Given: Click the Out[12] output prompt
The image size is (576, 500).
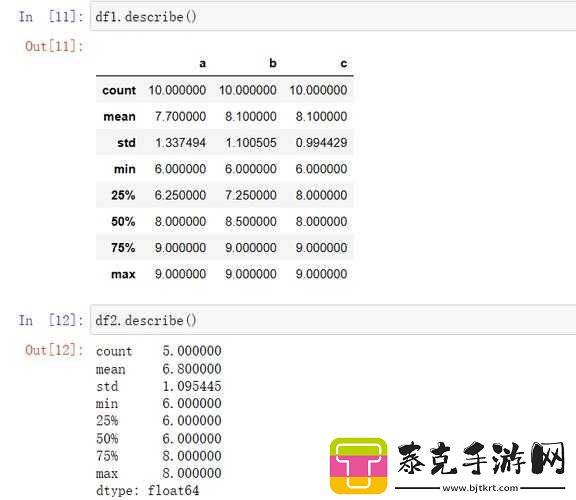Looking at the screenshot, I should tap(54, 350).
